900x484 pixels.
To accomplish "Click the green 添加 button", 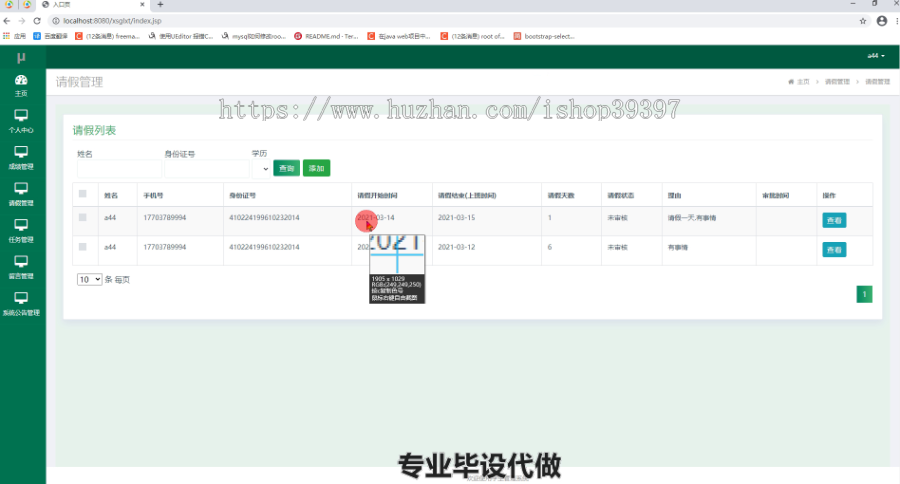I will pyautogui.click(x=316, y=168).
